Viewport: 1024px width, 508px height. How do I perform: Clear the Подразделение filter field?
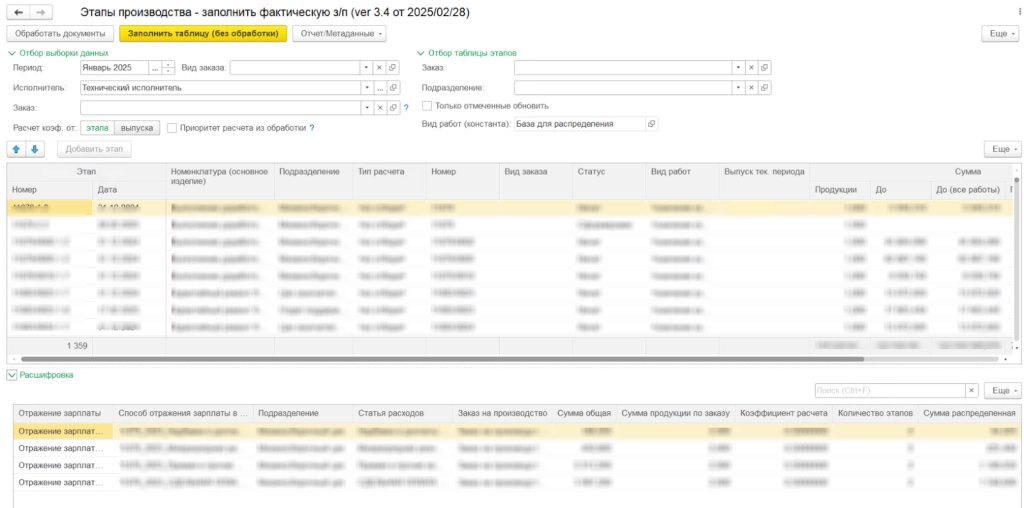point(751,87)
